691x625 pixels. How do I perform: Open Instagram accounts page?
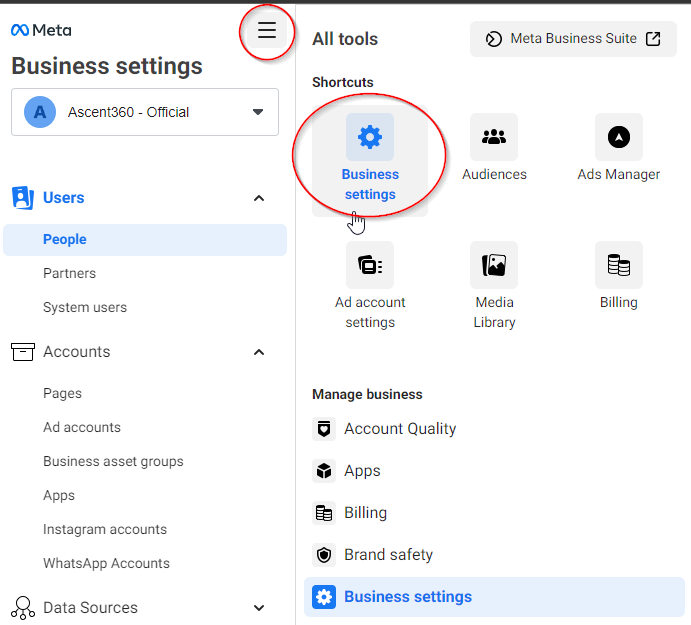point(105,530)
